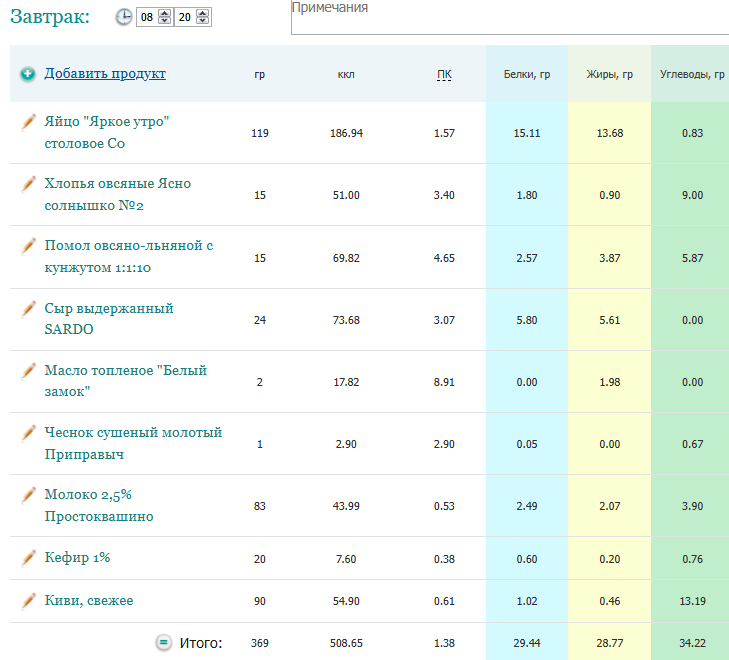Click the 'ккл' column header

coord(346,74)
